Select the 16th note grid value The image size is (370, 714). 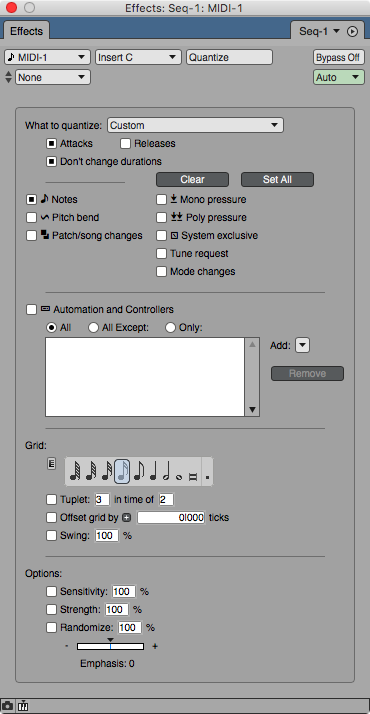pos(122,471)
